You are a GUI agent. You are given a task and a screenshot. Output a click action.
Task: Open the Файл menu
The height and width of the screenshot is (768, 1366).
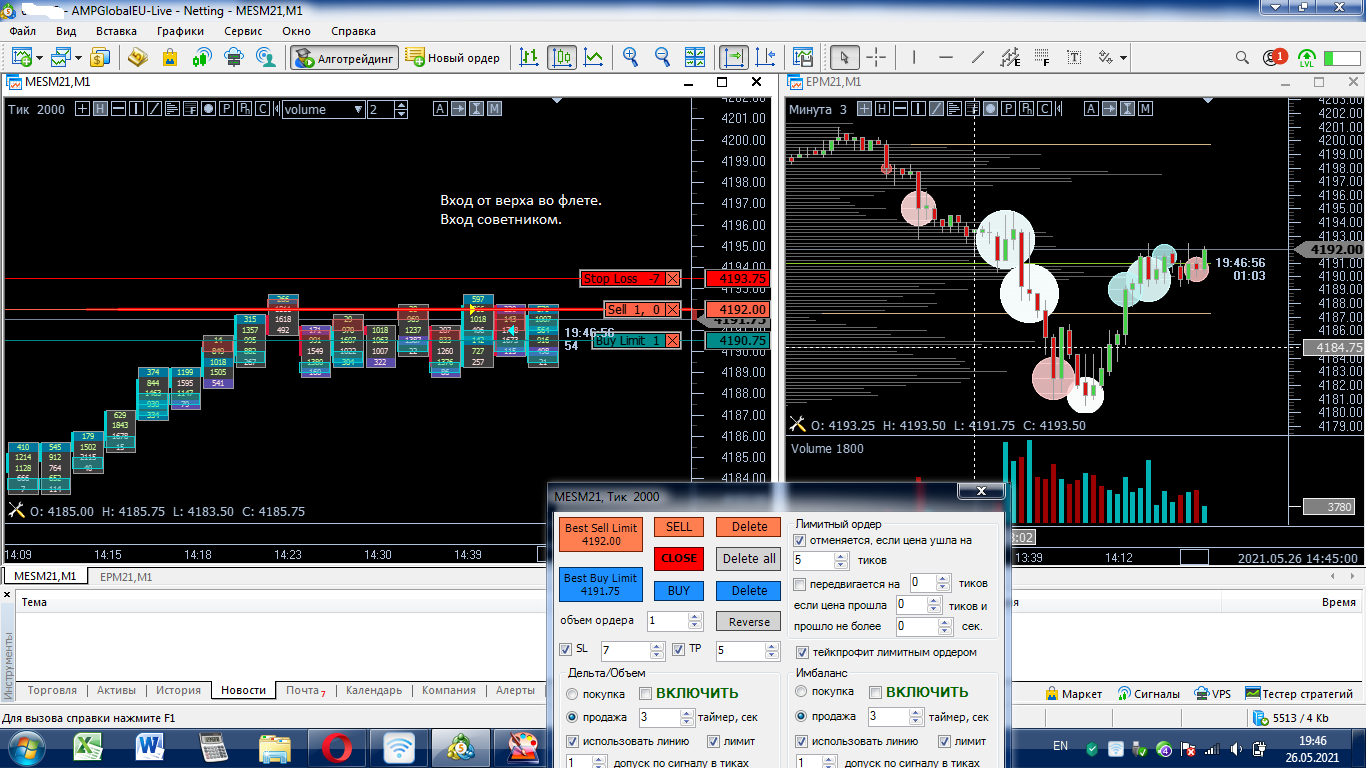point(23,31)
